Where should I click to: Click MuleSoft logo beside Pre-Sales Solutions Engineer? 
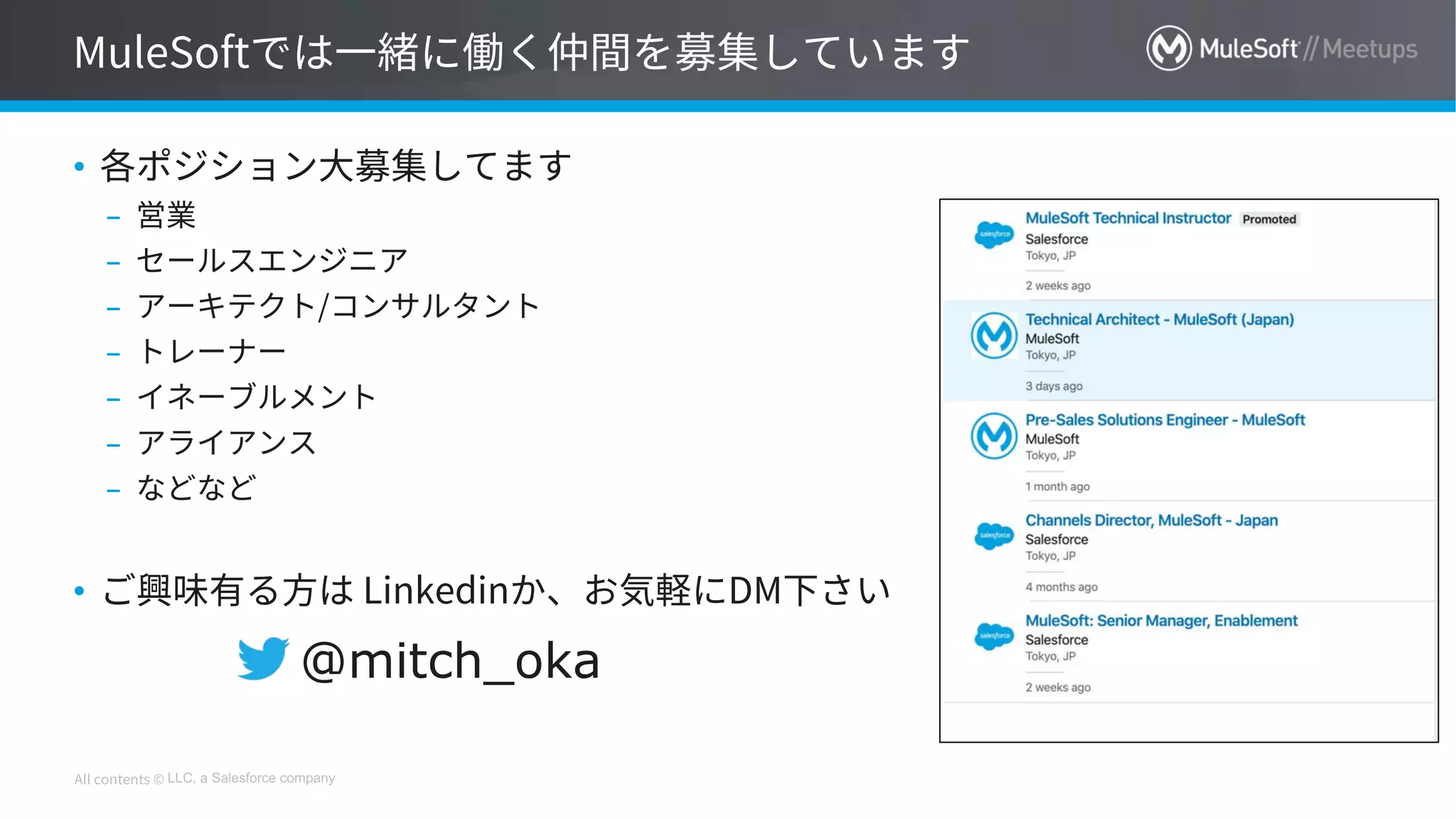994,436
